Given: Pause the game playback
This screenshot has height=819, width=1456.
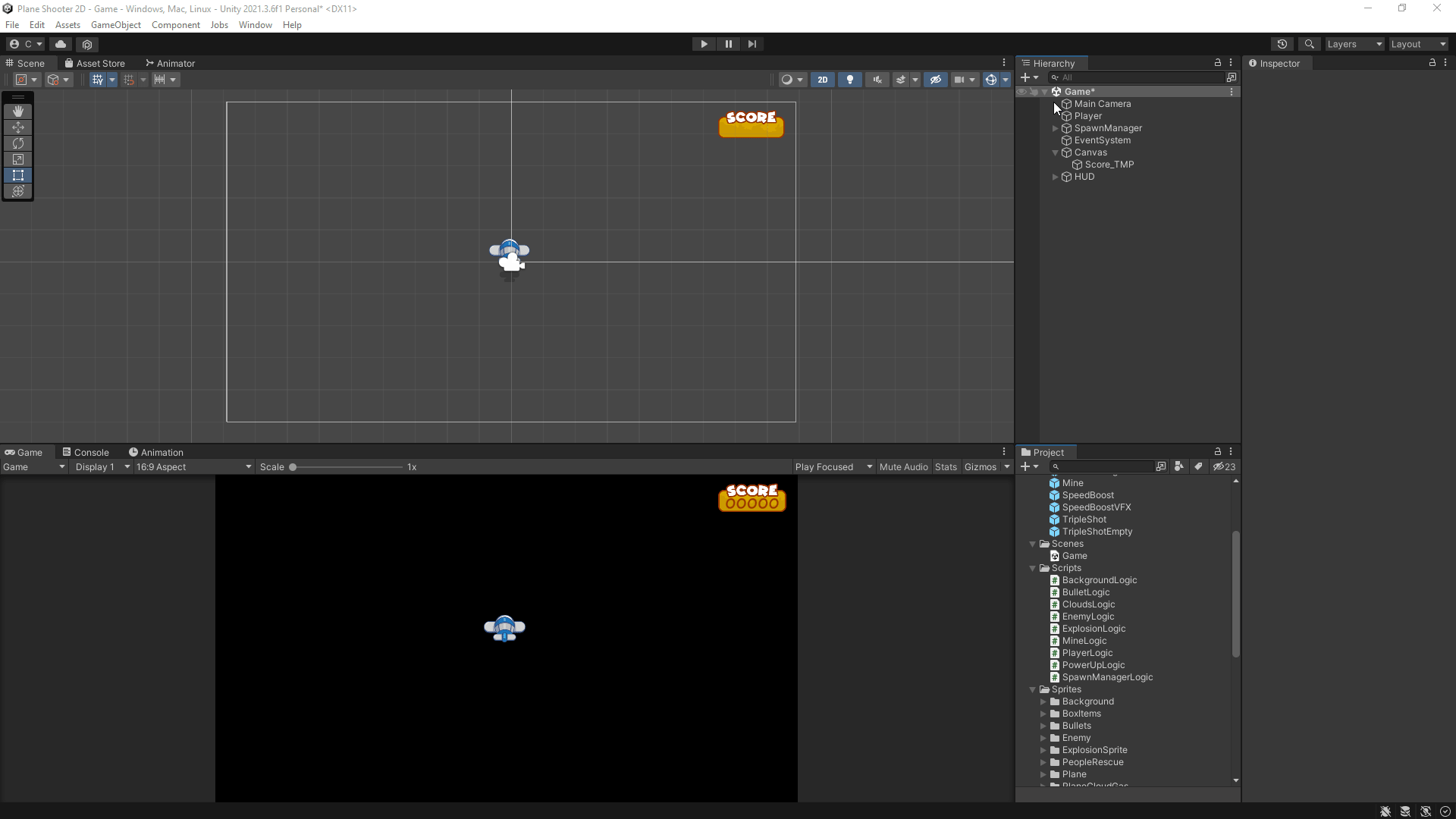Looking at the screenshot, I should point(728,44).
